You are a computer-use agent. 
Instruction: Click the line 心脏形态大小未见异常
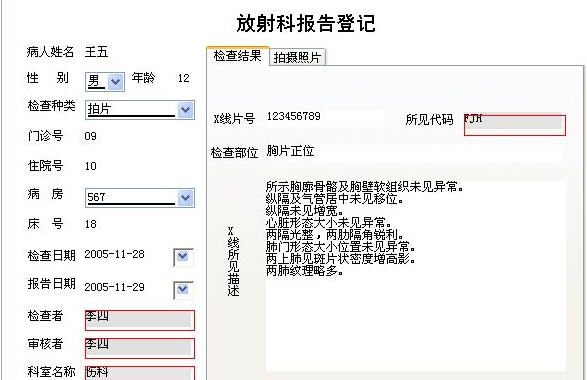click(329, 222)
